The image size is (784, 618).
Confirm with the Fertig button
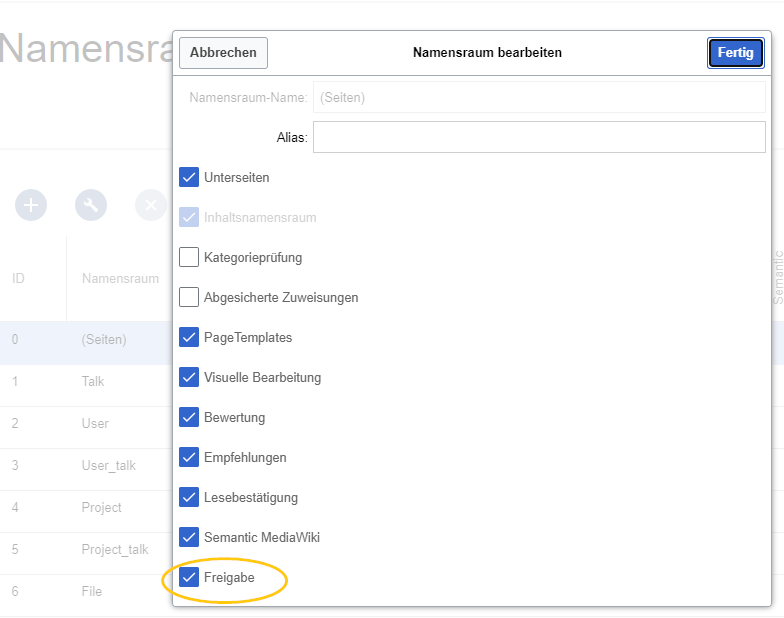click(x=735, y=53)
